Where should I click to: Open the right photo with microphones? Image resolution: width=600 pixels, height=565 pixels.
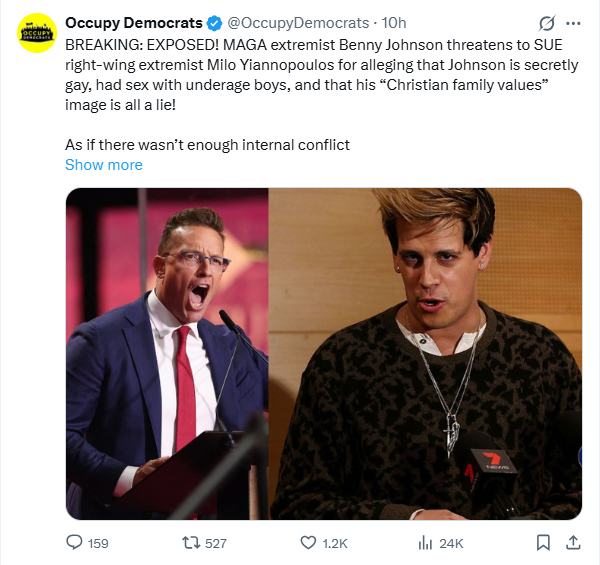point(425,354)
